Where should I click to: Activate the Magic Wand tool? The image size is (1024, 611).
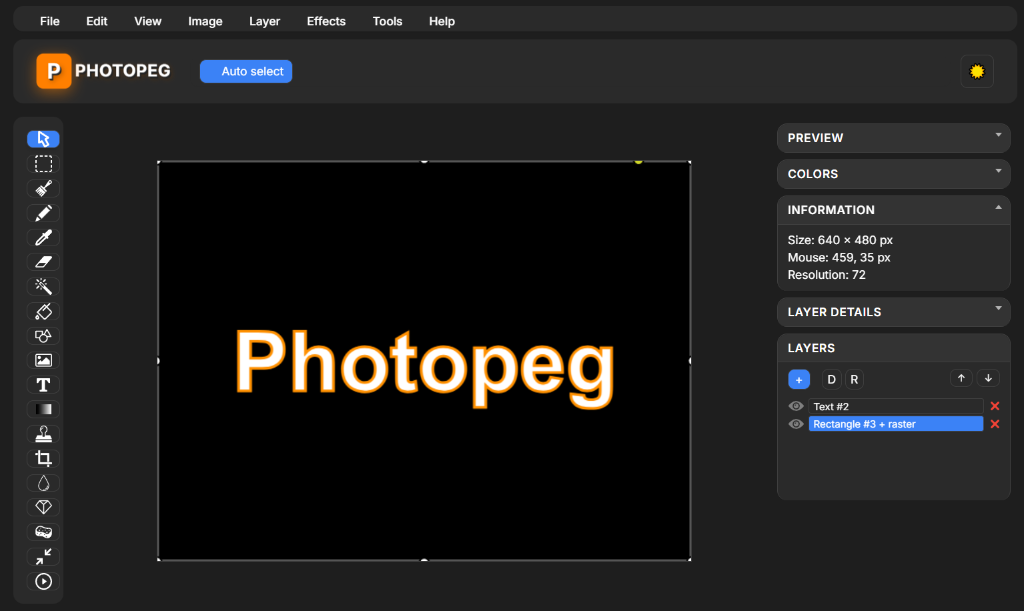(43, 286)
